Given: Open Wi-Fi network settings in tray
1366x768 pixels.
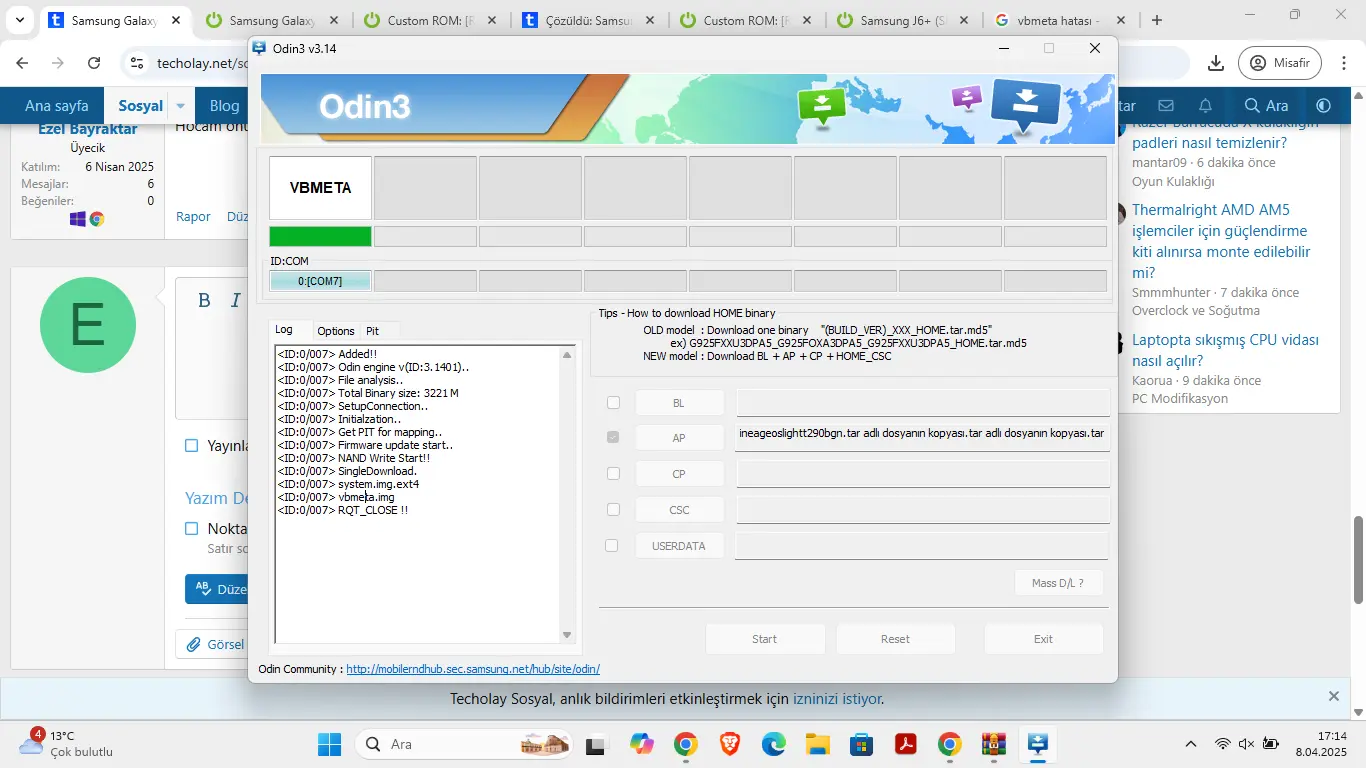Looking at the screenshot, I should (x=1222, y=744).
